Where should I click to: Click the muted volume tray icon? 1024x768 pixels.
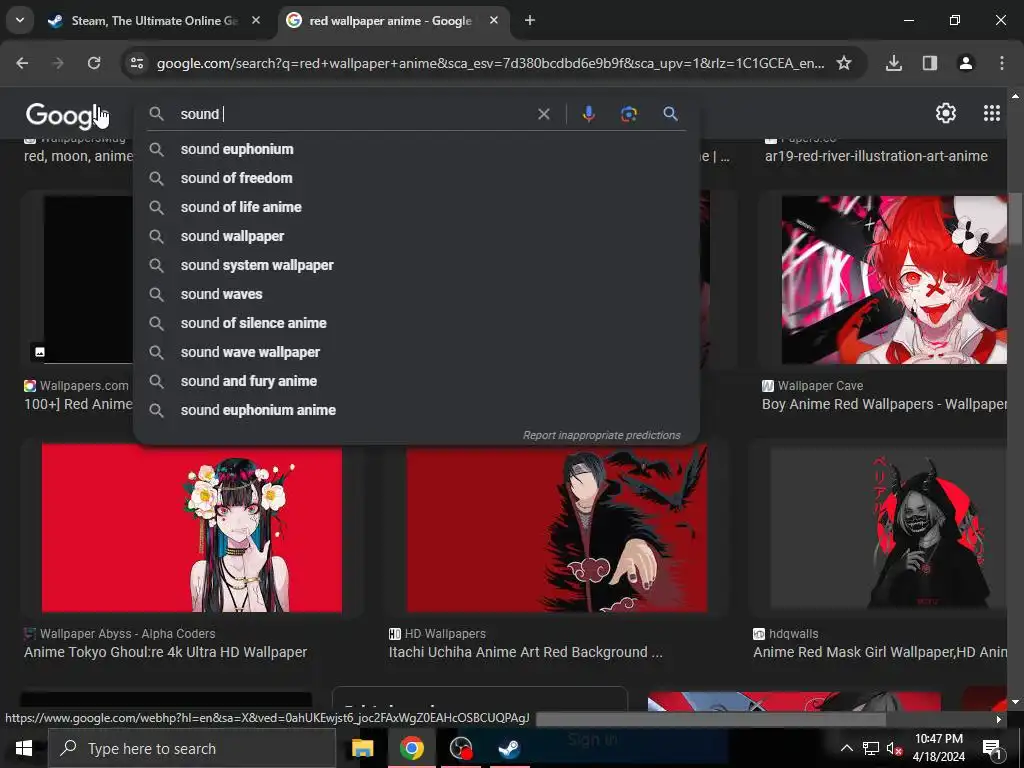(894, 748)
